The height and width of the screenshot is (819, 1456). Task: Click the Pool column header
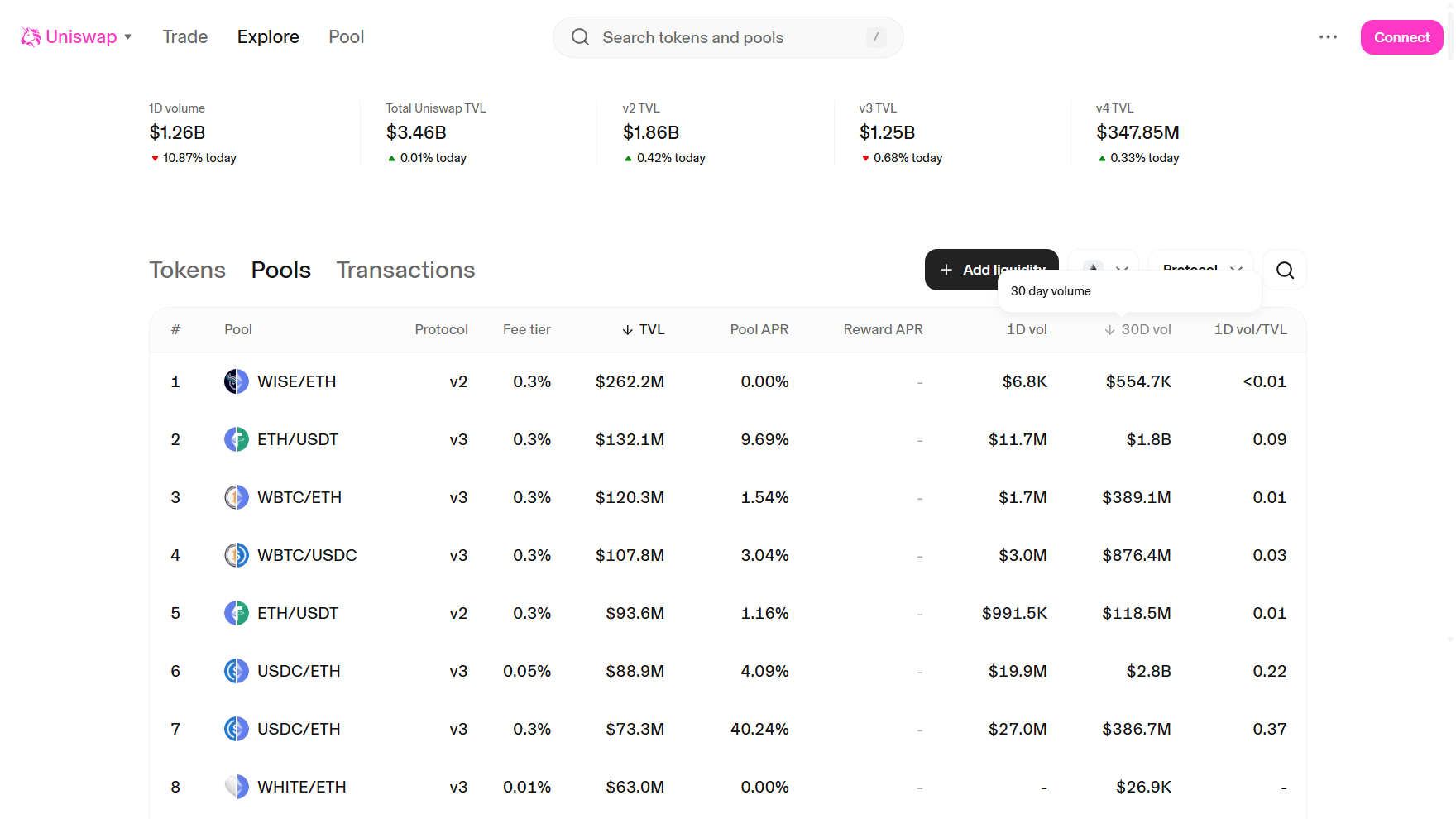[238, 329]
